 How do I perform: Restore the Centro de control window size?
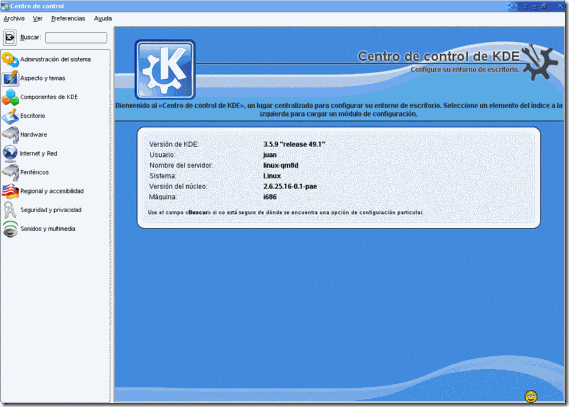(x=544, y=6)
